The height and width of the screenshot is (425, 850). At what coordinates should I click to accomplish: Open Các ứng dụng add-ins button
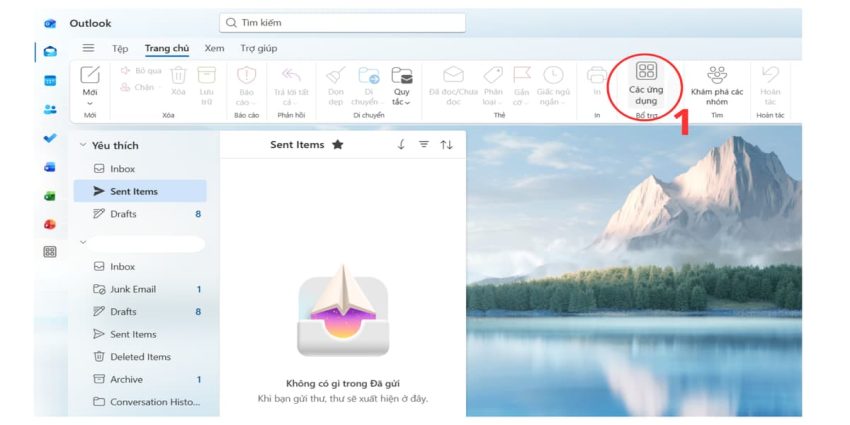[x=646, y=84]
